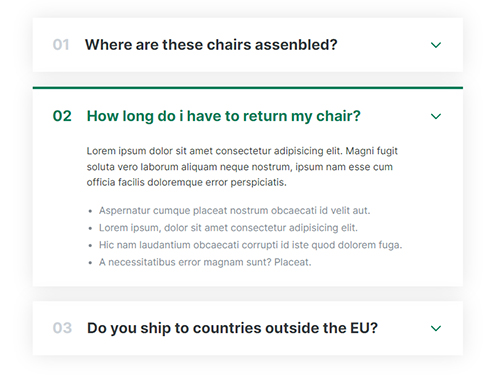Click the 'Lorem ipsum dolor sit amet' answer paragraph
The width and height of the screenshot is (500, 375).
click(242, 167)
